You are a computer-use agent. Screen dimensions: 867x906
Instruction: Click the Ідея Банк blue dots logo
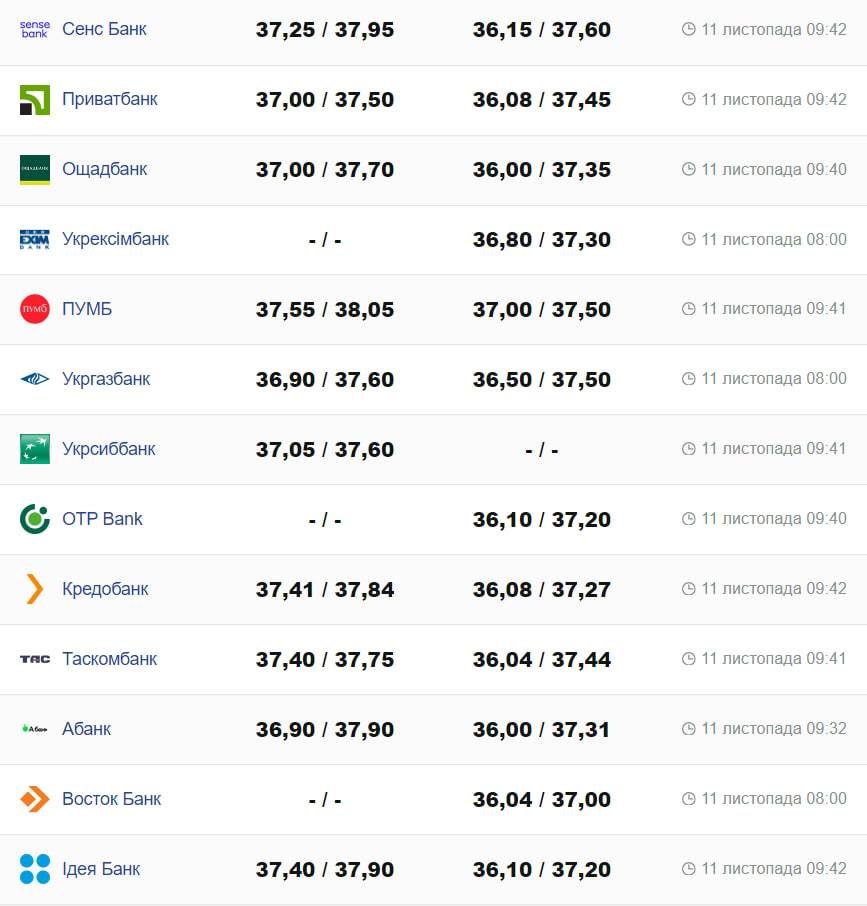tap(35, 869)
